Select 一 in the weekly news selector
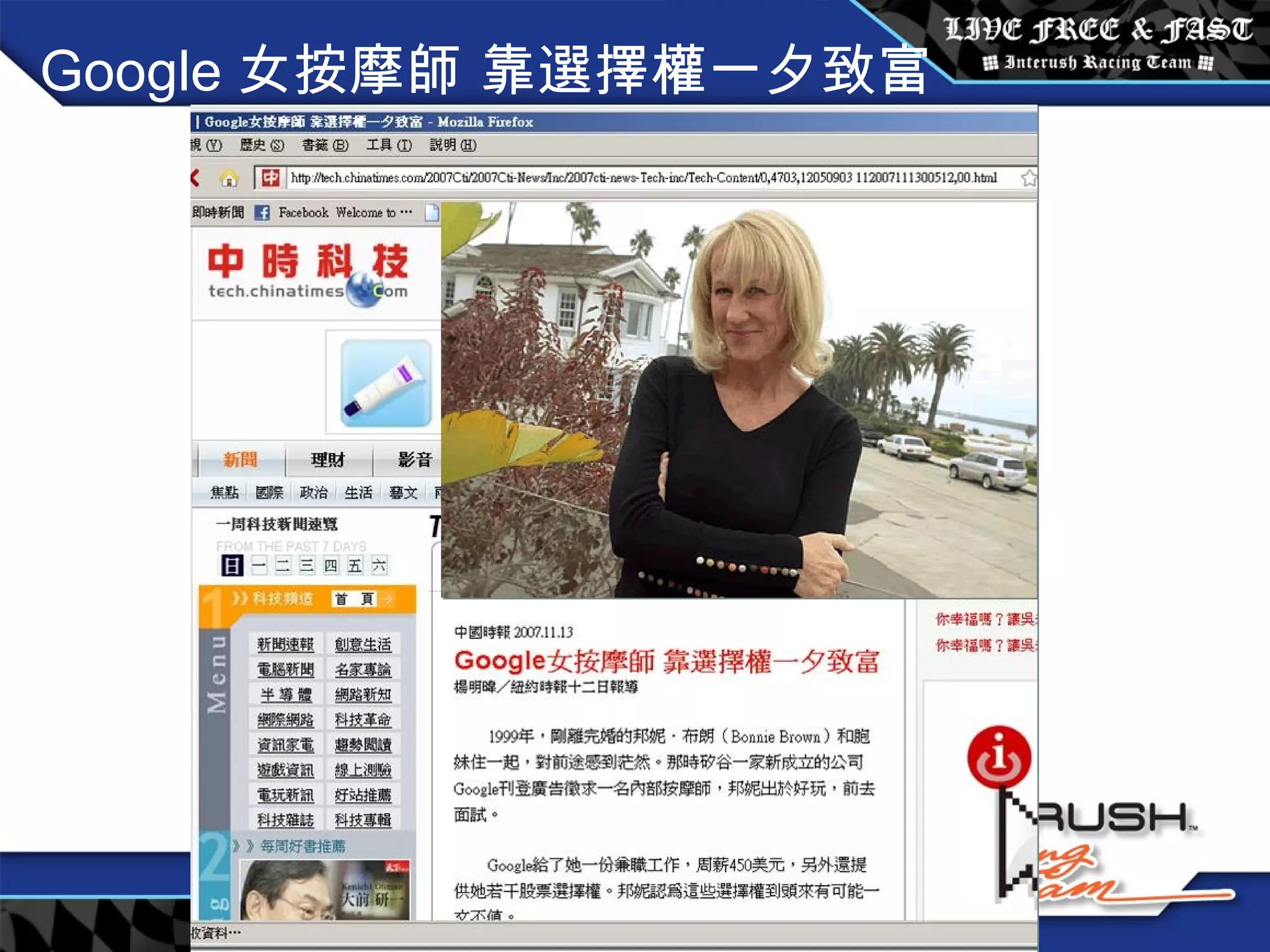 [x=259, y=565]
